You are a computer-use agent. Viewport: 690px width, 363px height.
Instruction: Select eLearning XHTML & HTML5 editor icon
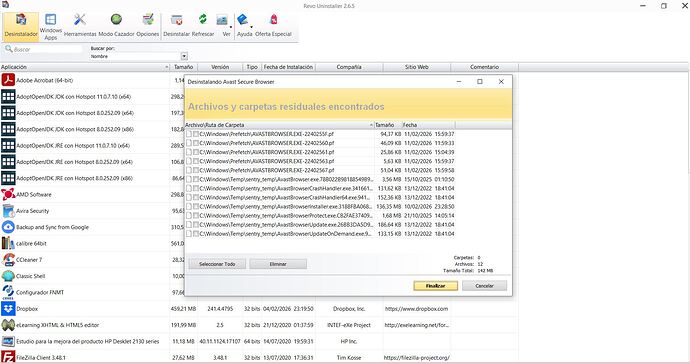pyautogui.click(x=8, y=325)
